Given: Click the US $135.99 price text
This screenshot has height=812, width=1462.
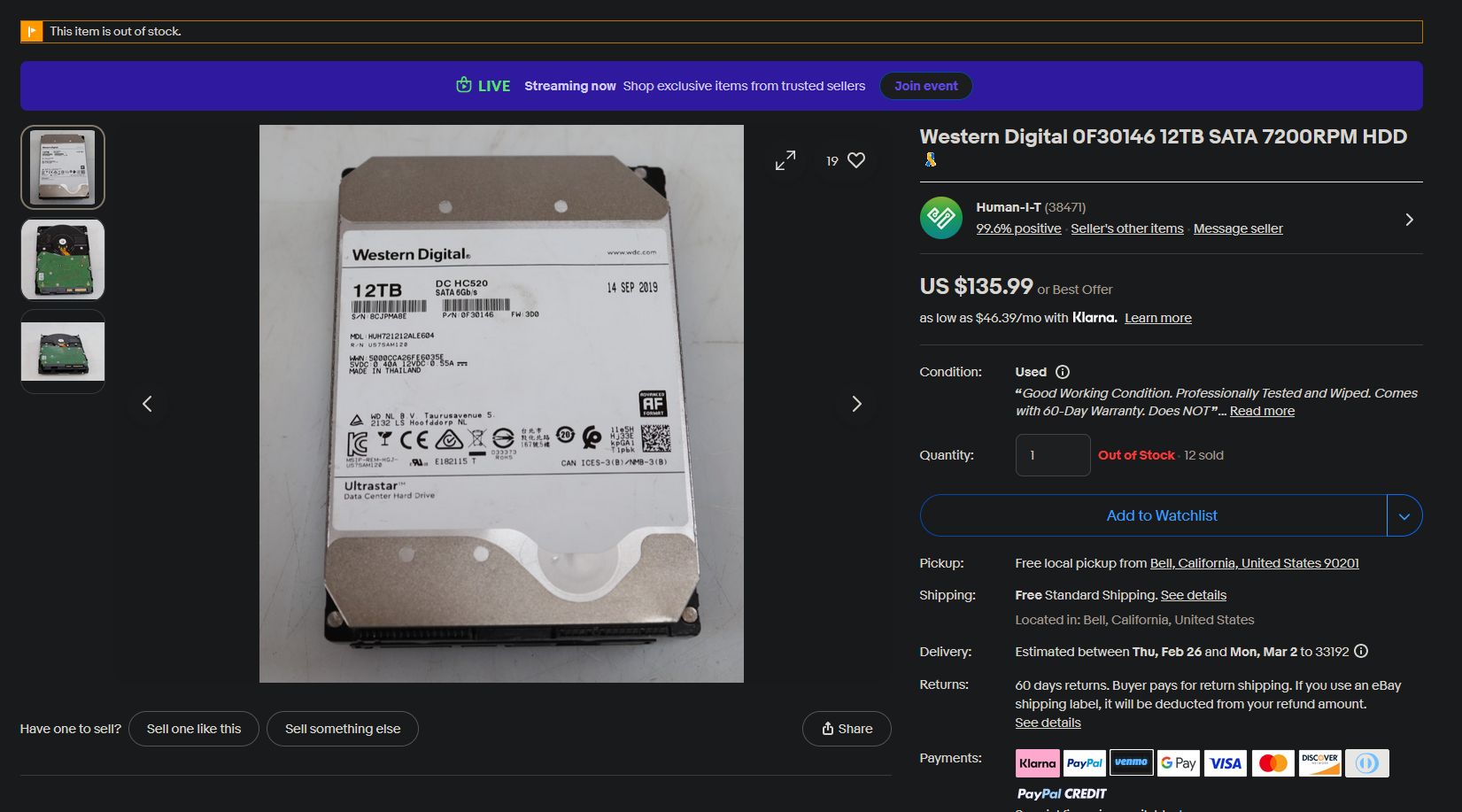Looking at the screenshot, I should pyautogui.click(x=977, y=287).
